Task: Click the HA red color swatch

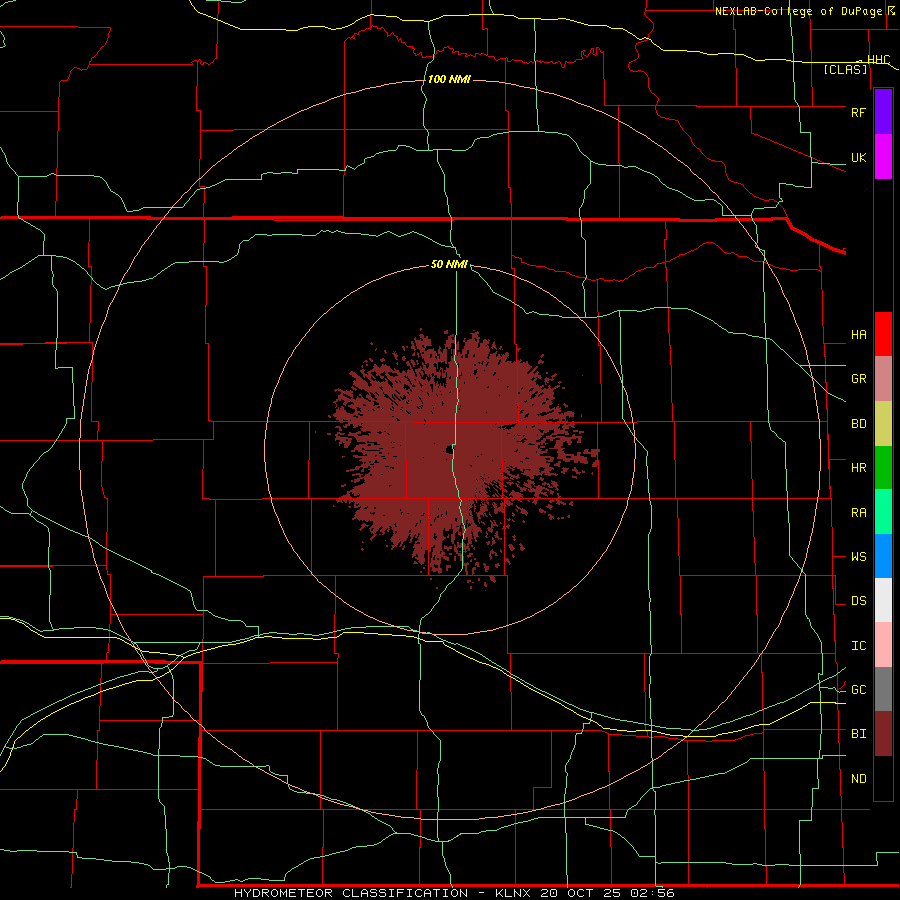Action: click(x=883, y=334)
